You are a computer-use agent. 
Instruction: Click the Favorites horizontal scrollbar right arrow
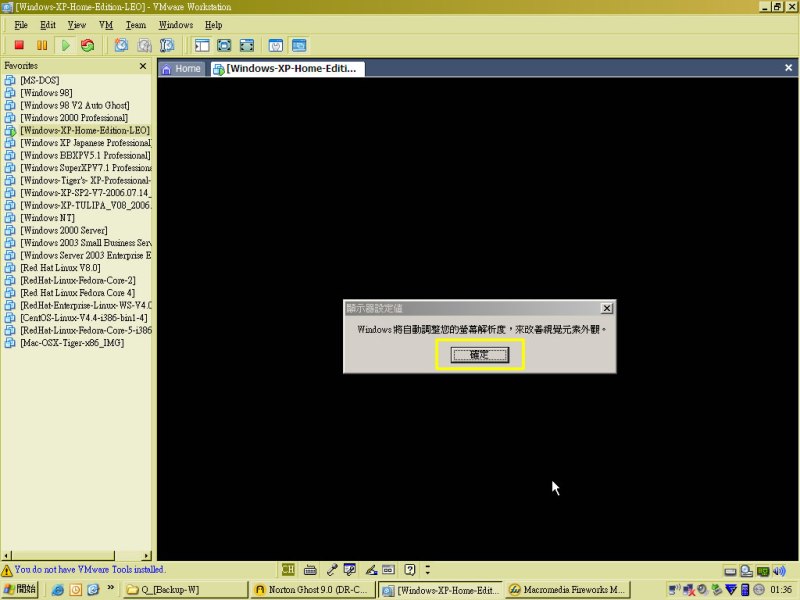[147, 556]
